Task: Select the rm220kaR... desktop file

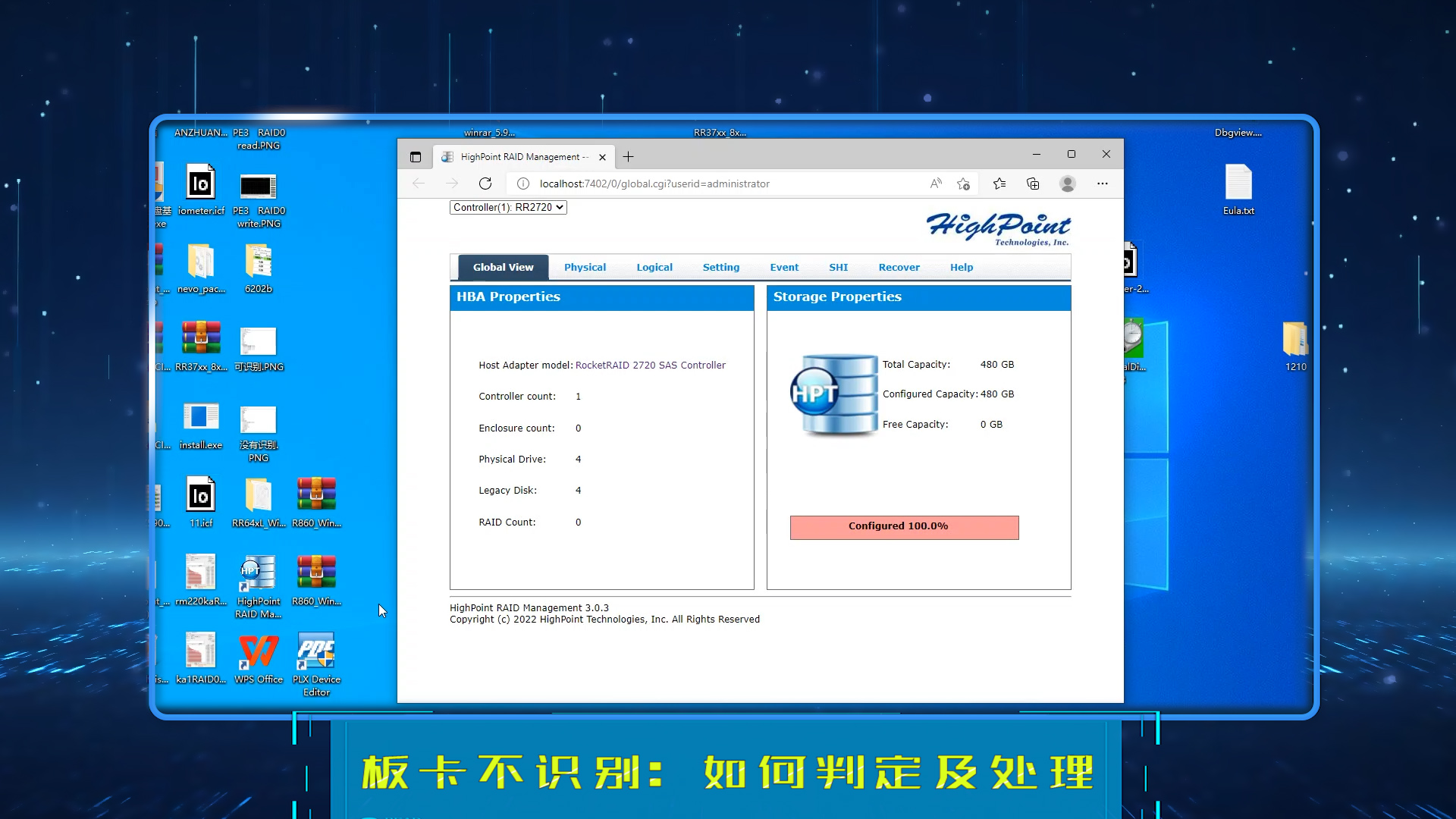Action: [201, 580]
